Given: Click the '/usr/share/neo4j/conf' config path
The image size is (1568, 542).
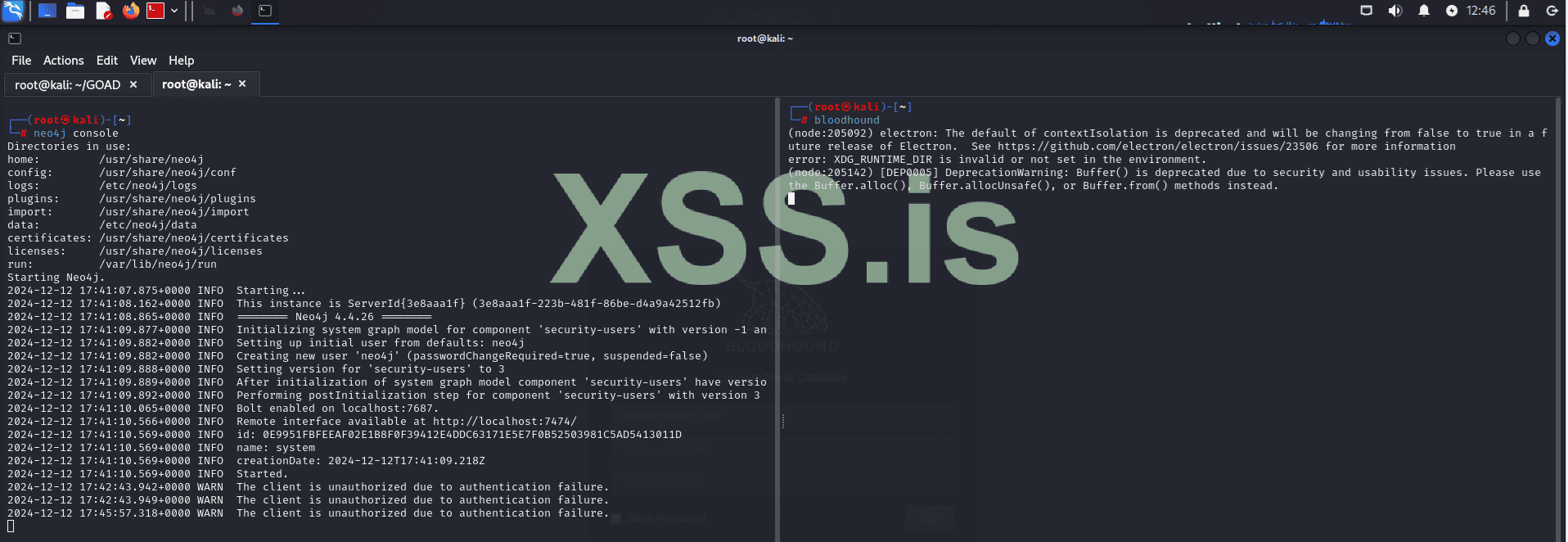Looking at the screenshot, I should pos(168,173).
